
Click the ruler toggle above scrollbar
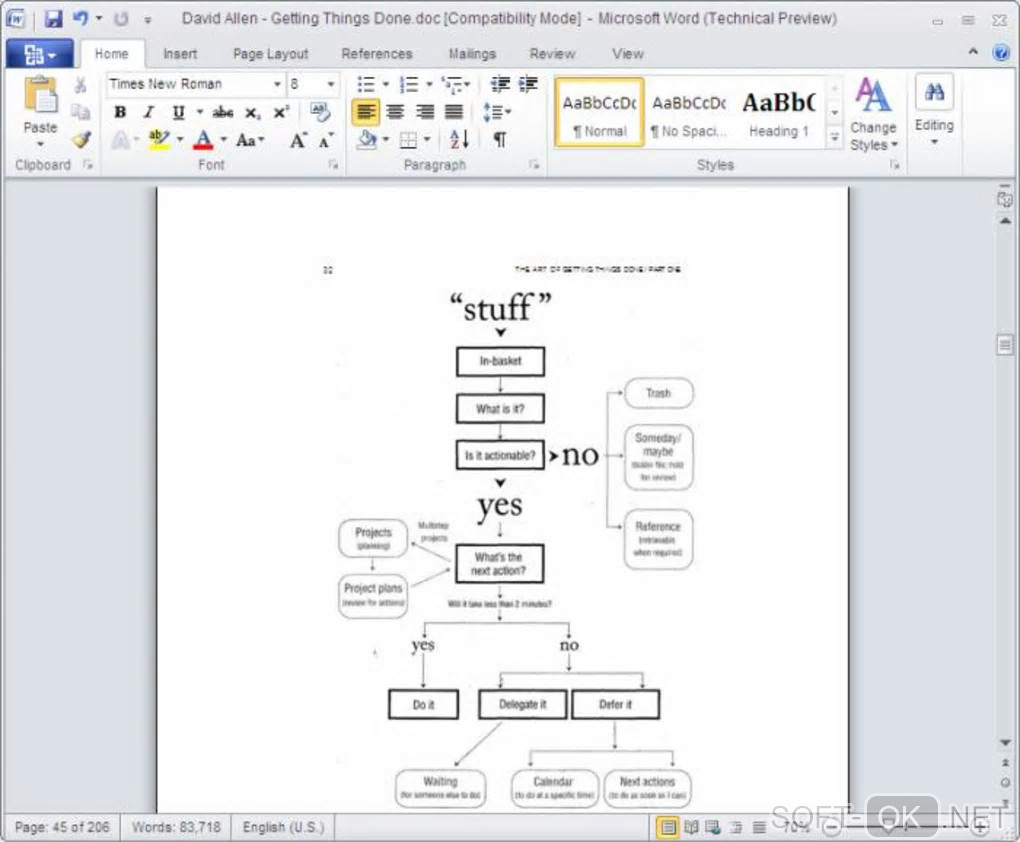[x=1004, y=198]
